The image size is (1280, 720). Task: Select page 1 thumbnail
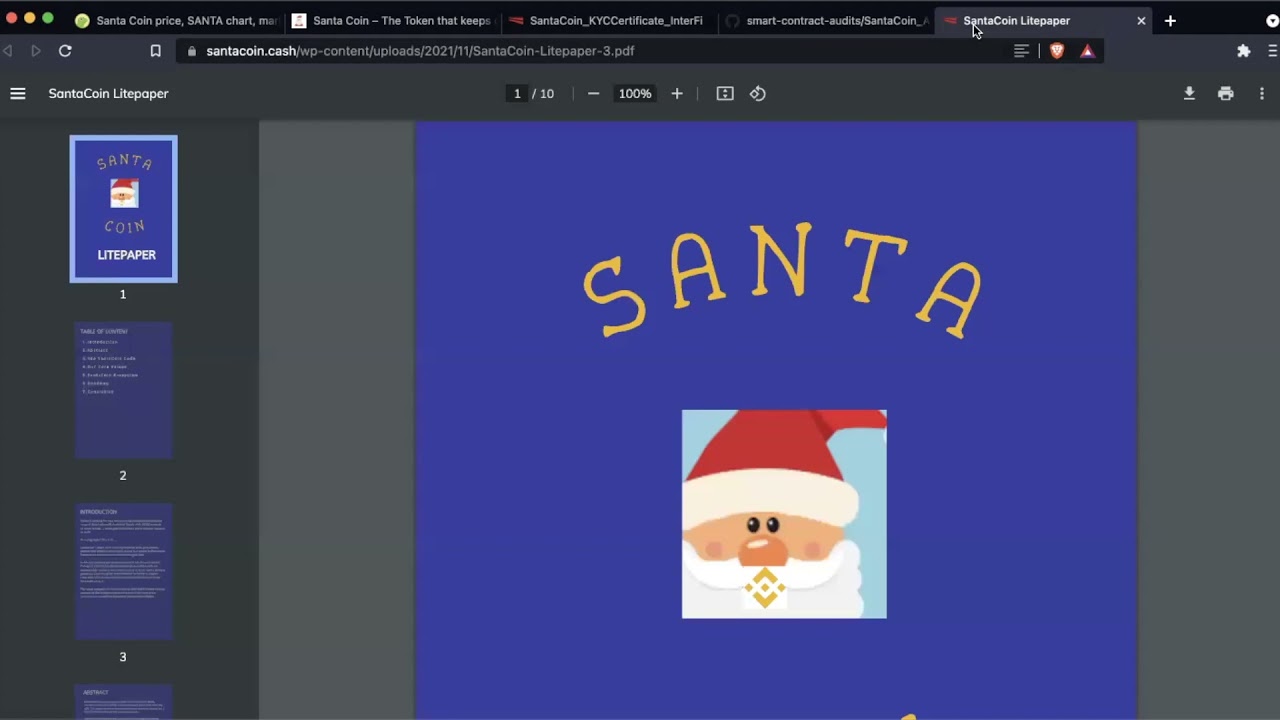tap(123, 208)
